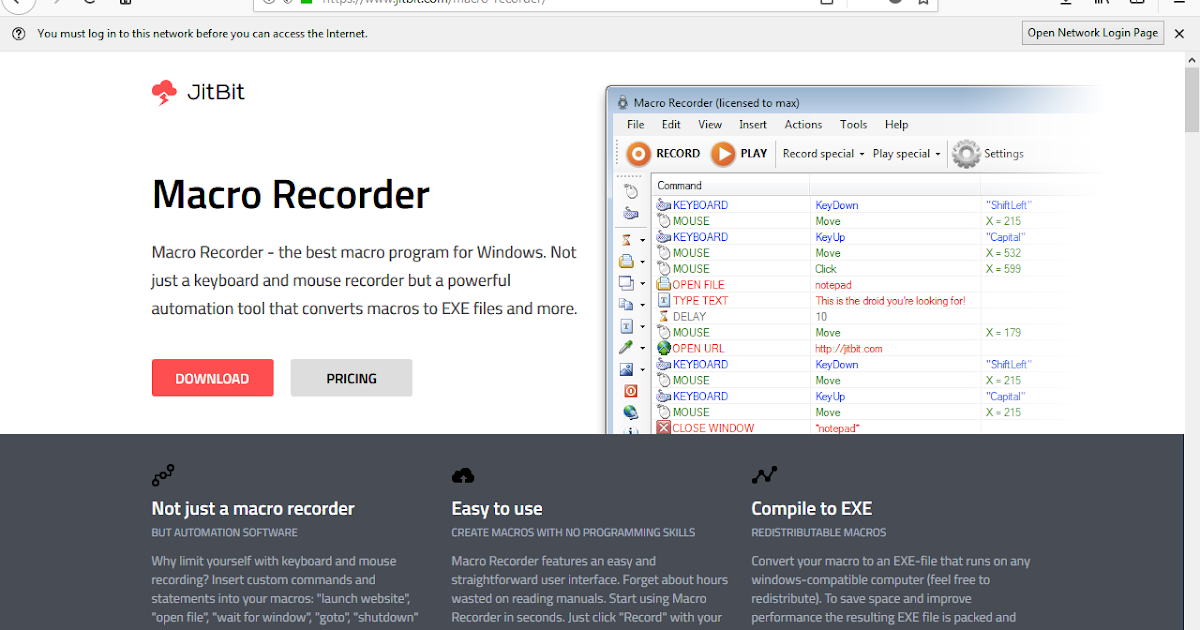
Task: Click the red shutdown icon in left sidebar
Action: [x=630, y=391]
